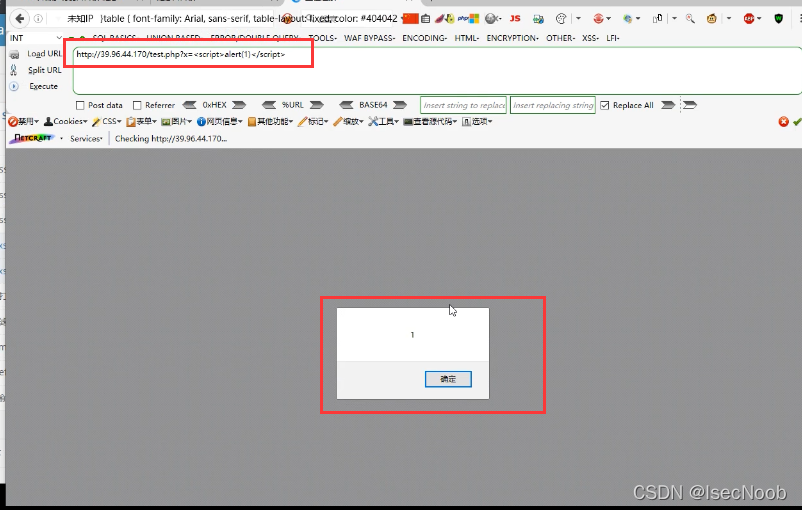Encode %URL with the right arrow
The image size is (802, 510).
(317, 105)
